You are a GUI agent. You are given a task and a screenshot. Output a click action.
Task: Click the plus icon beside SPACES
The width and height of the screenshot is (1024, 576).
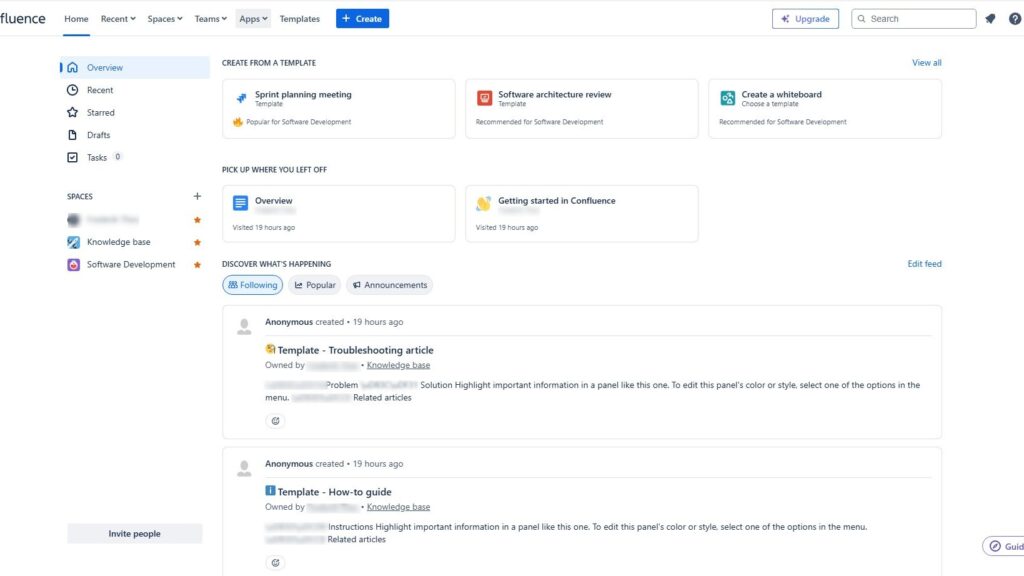[x=197, y=196]
